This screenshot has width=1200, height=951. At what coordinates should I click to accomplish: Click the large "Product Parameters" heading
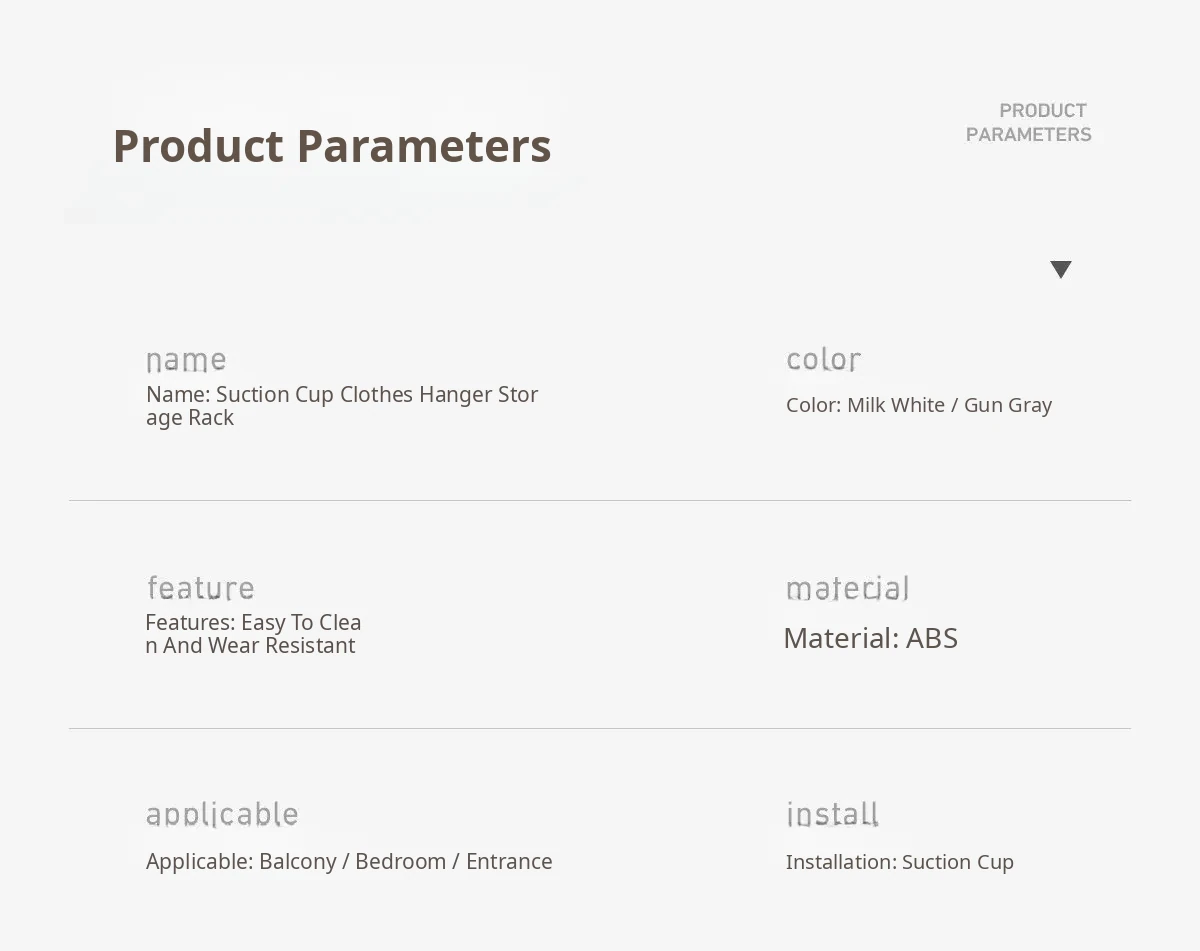[332, 146]
